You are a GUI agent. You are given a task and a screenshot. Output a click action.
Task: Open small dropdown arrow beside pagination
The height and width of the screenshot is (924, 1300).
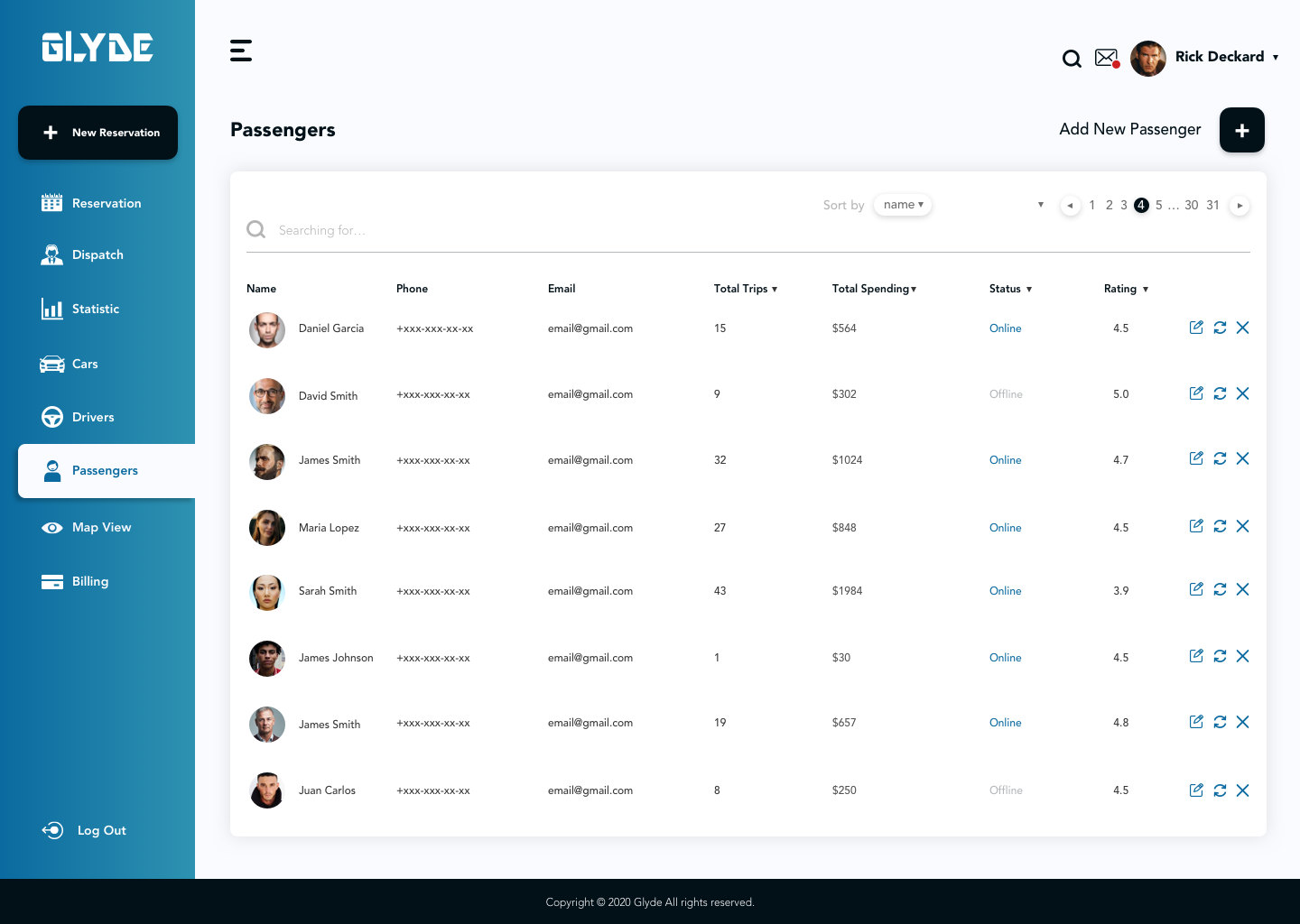pos(1041,205)
